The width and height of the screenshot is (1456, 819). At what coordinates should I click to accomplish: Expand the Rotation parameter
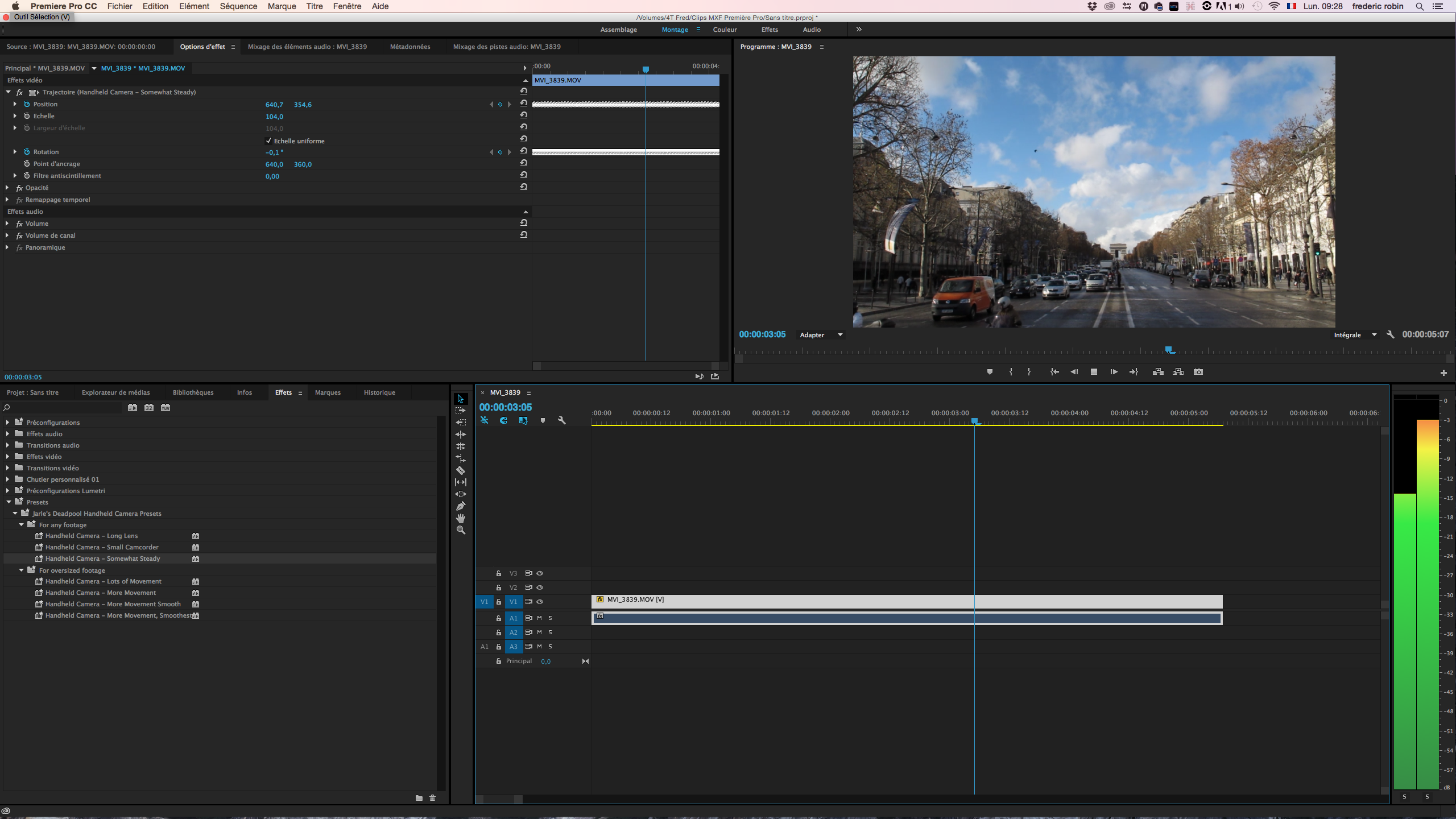click(15, 152)
